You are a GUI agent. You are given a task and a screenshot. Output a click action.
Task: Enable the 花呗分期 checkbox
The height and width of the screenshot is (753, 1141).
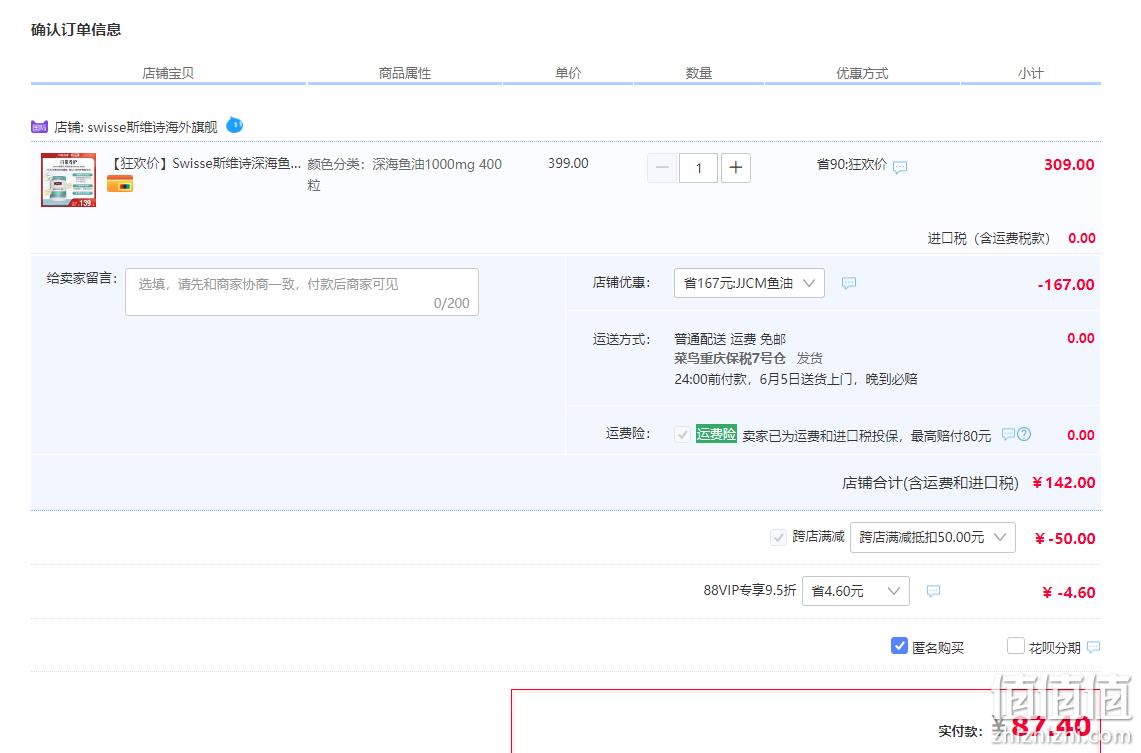point(1016,646)
